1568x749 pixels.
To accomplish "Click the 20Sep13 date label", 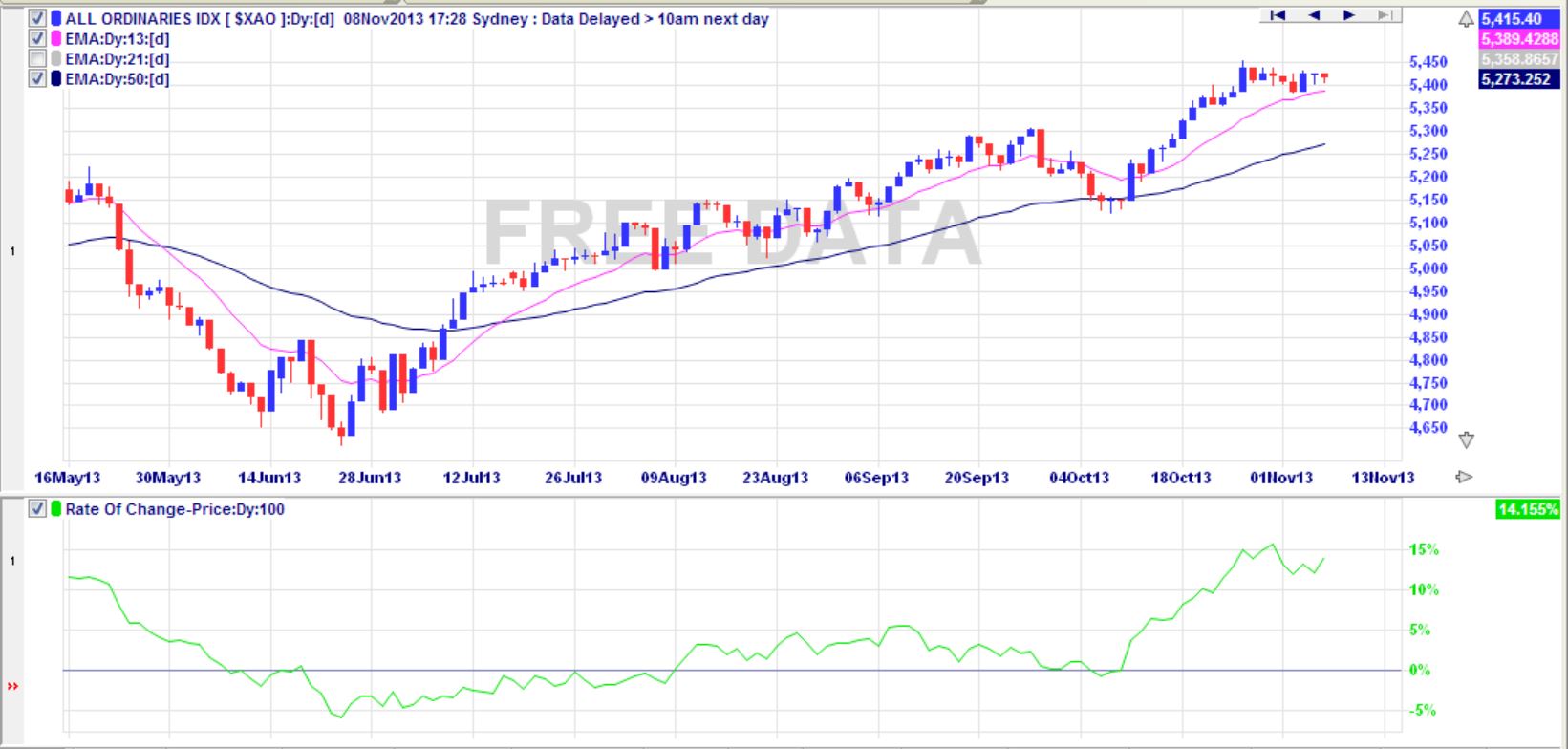I will click(977, 477).
